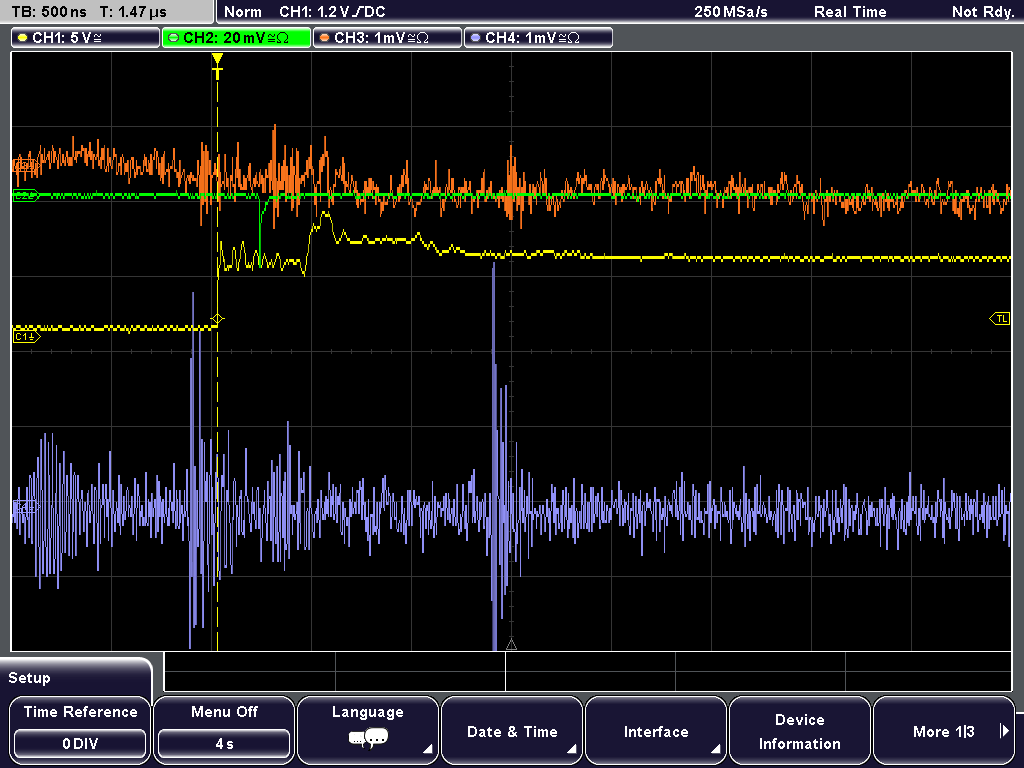Viewport: 1024px width, 768px height.
Task: Select the CH1 5 V channel tab
Action: (86, 38)
